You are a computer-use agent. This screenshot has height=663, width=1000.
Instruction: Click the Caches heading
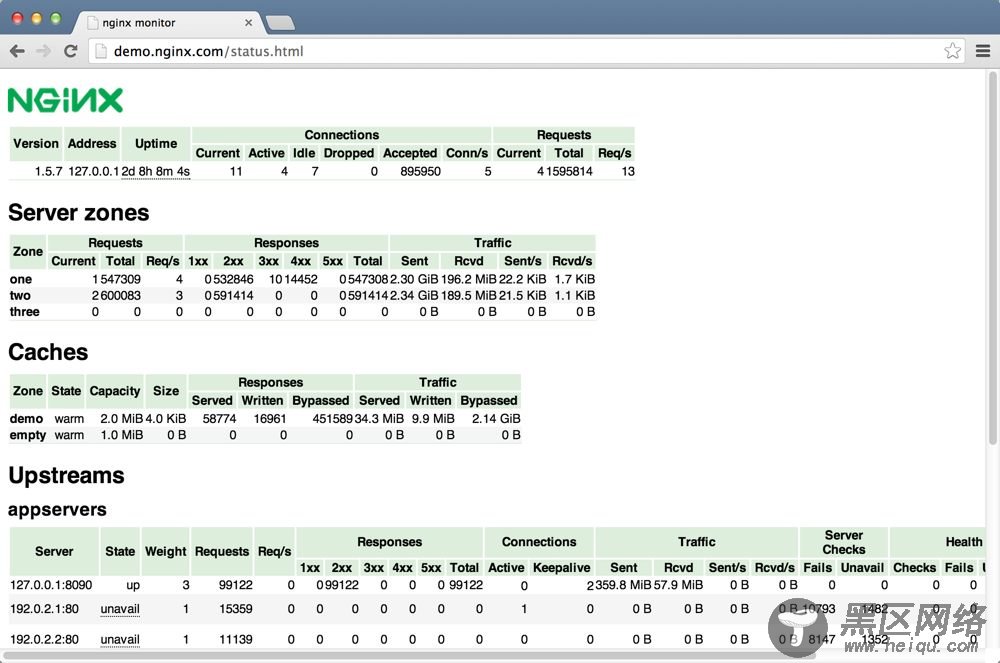[x=48, y=352]
